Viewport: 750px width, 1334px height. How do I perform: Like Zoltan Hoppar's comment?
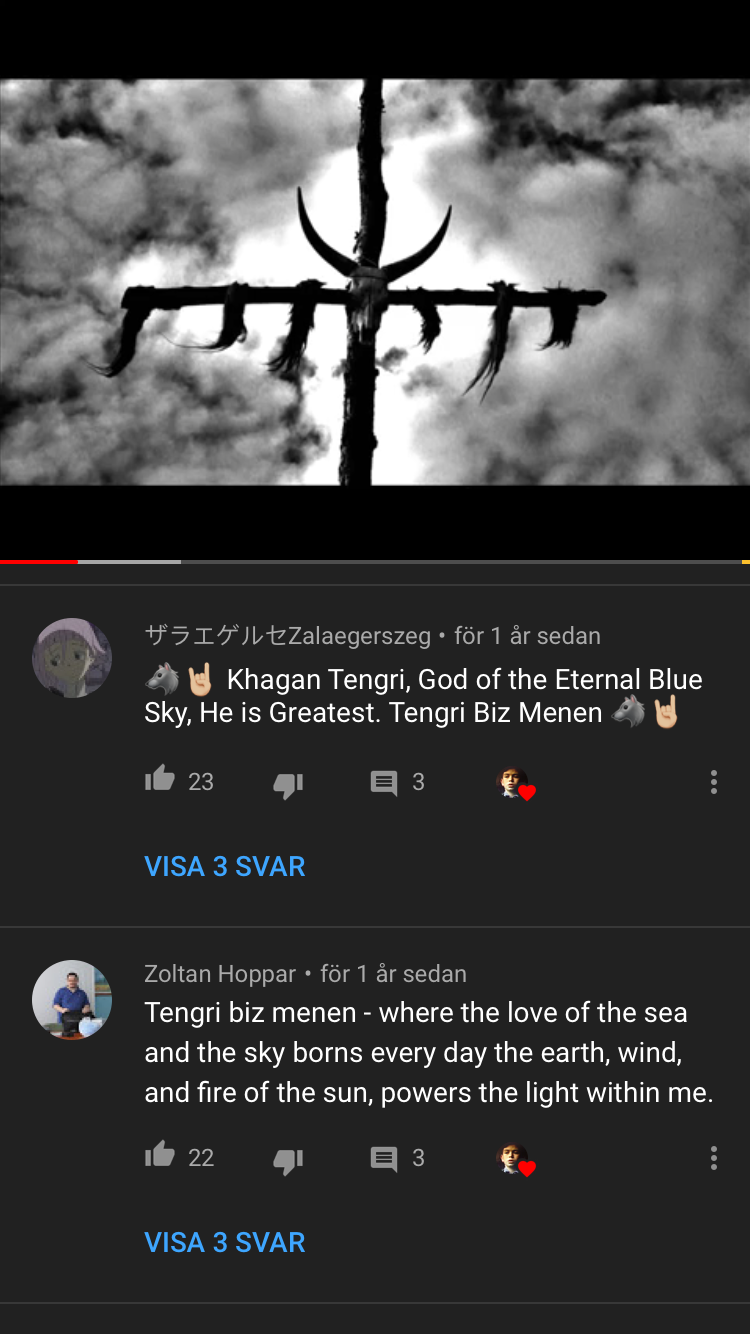coord(160,1156)
